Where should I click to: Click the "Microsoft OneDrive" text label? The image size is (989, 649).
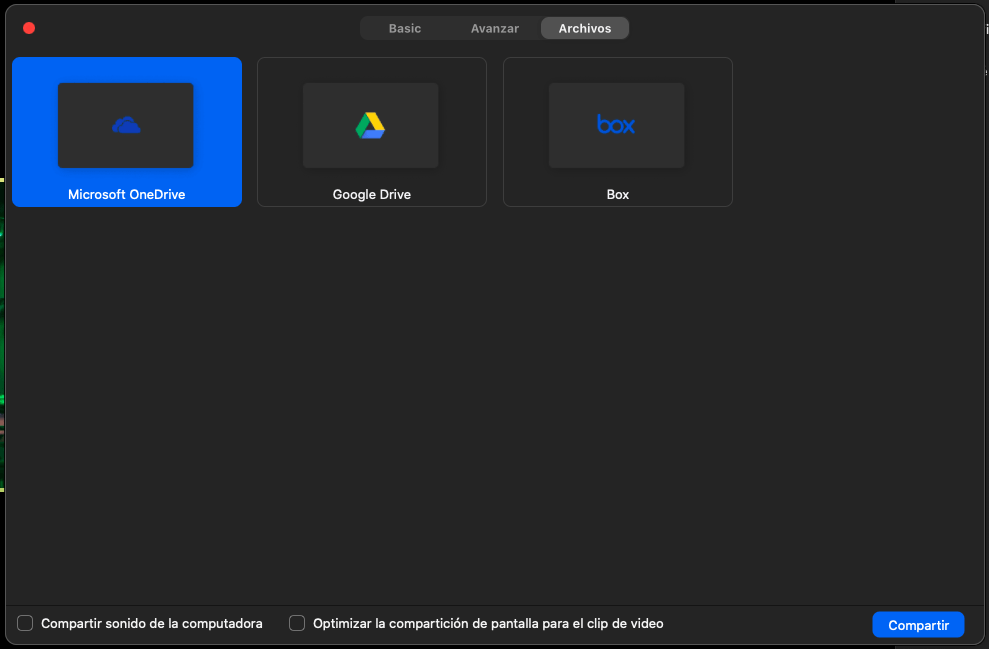click(x=126, y=195)
